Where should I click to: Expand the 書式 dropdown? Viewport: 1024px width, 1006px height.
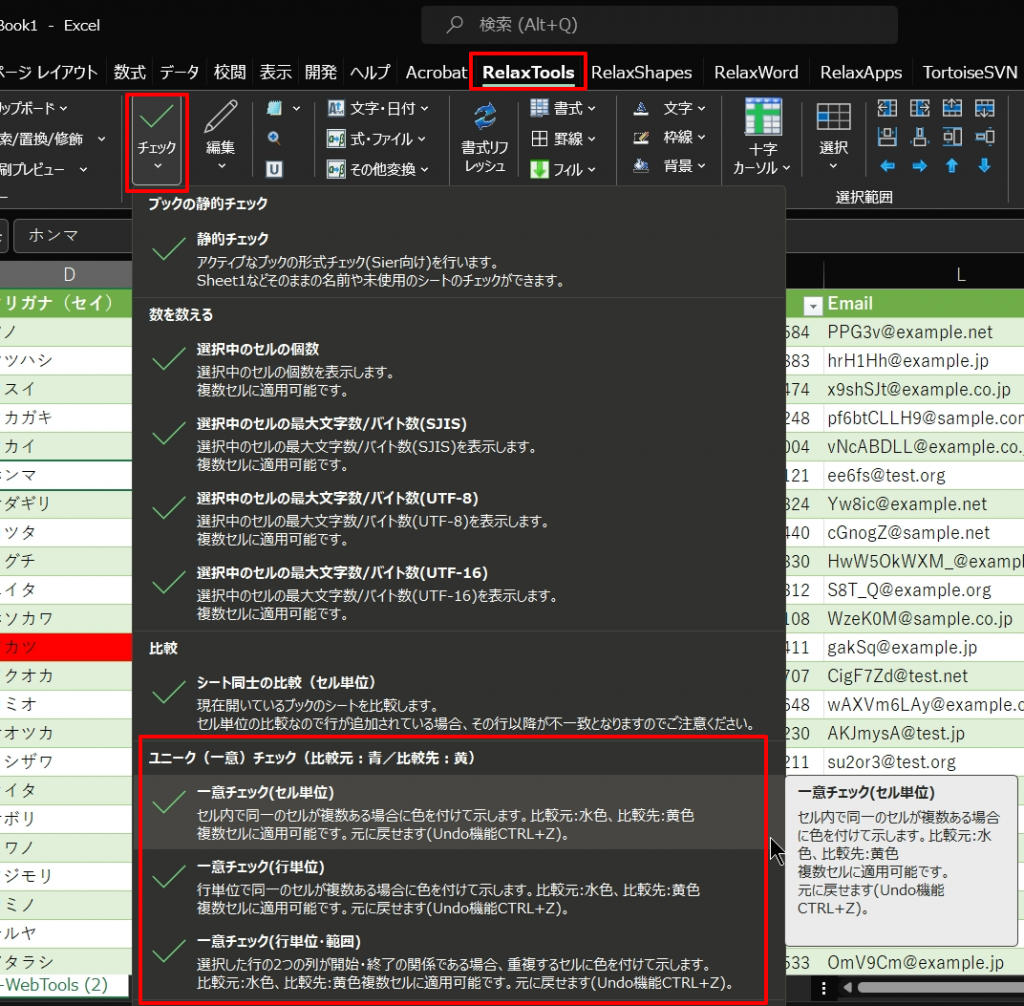pyautogui.click(x=563, y=108)
